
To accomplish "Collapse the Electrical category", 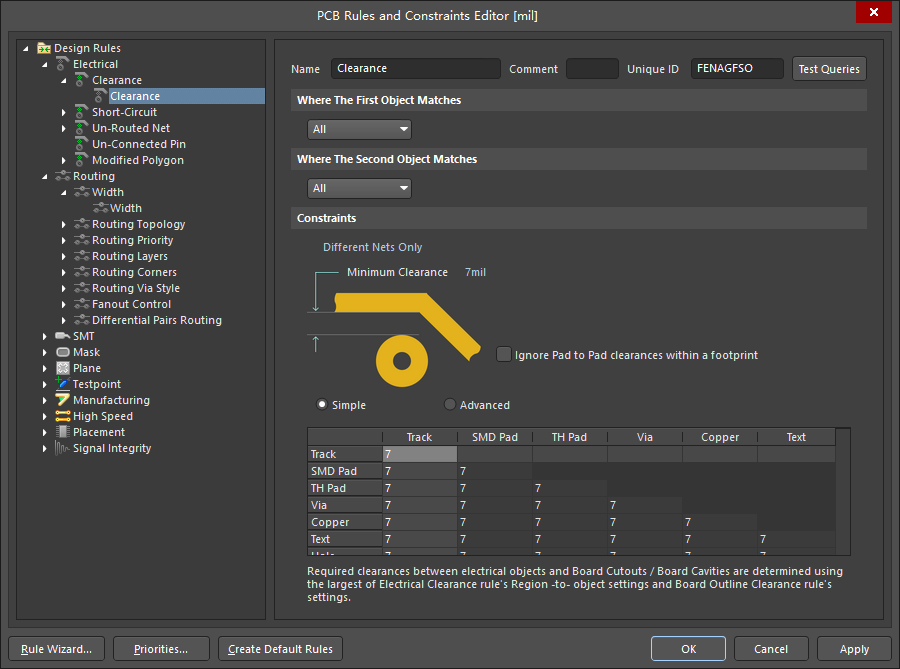I will (x=44, y=65).
